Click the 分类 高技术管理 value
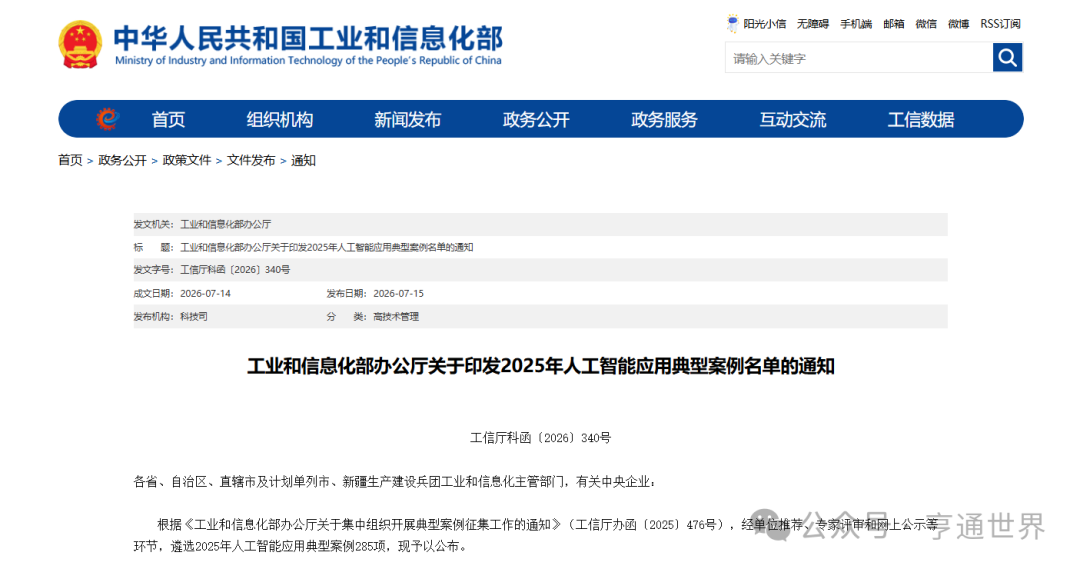 point(396,317)
